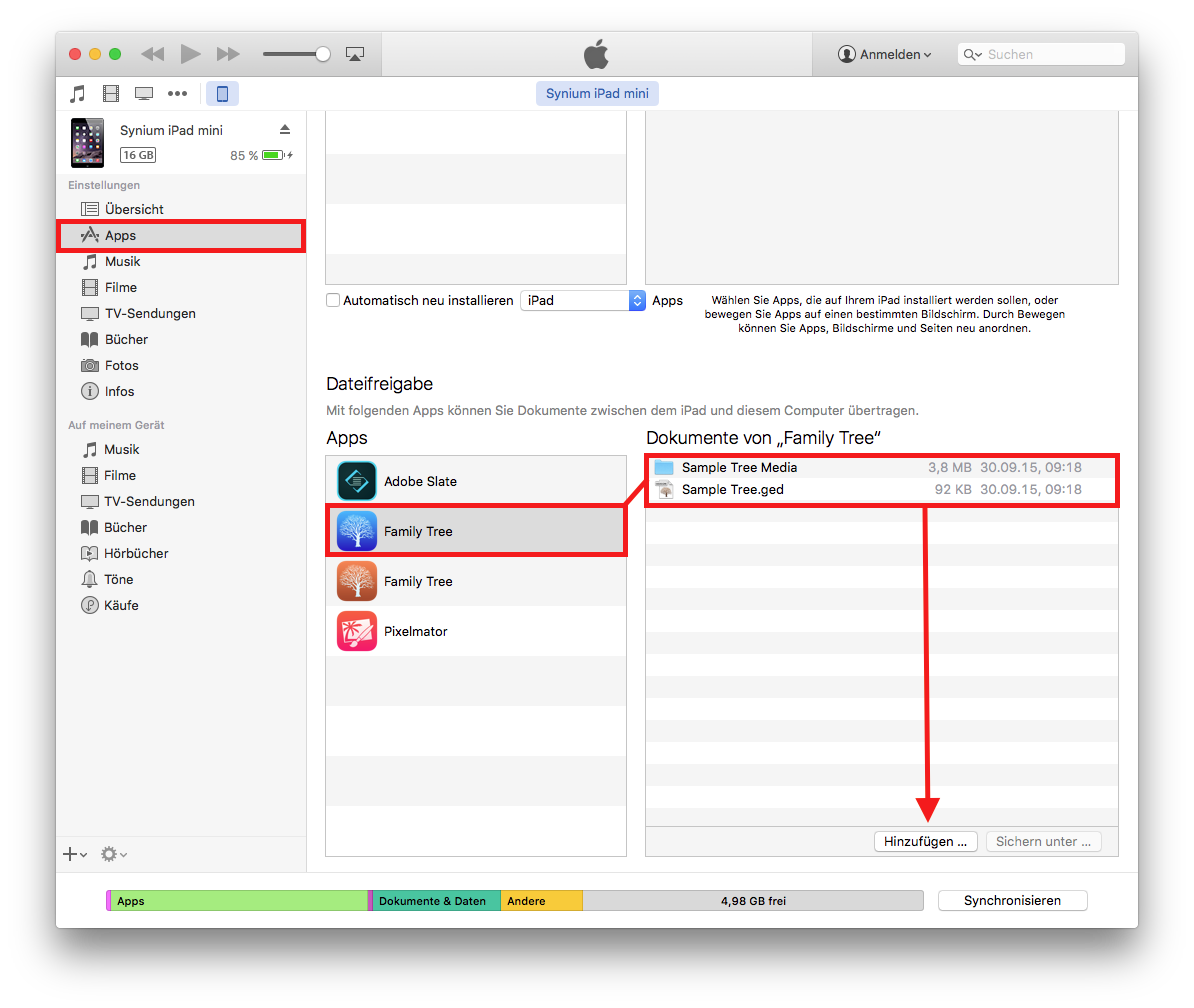Click the rewind playback button
Viewport: 1194px width, 1008px height.
click(153, 54)
